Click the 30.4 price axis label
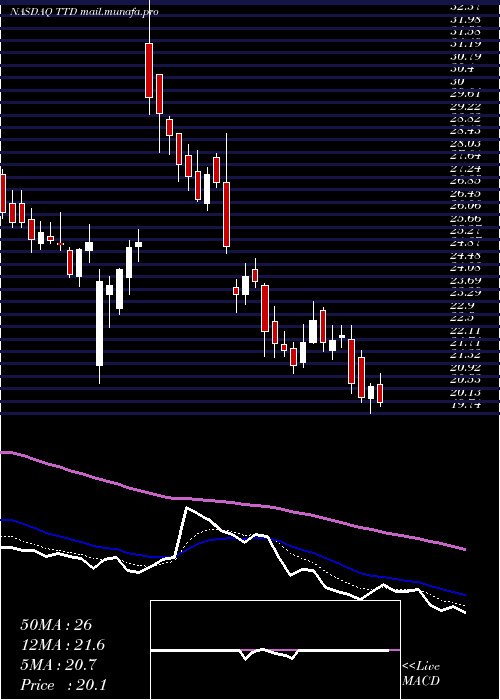500x700 pixels. click(462, 69)
